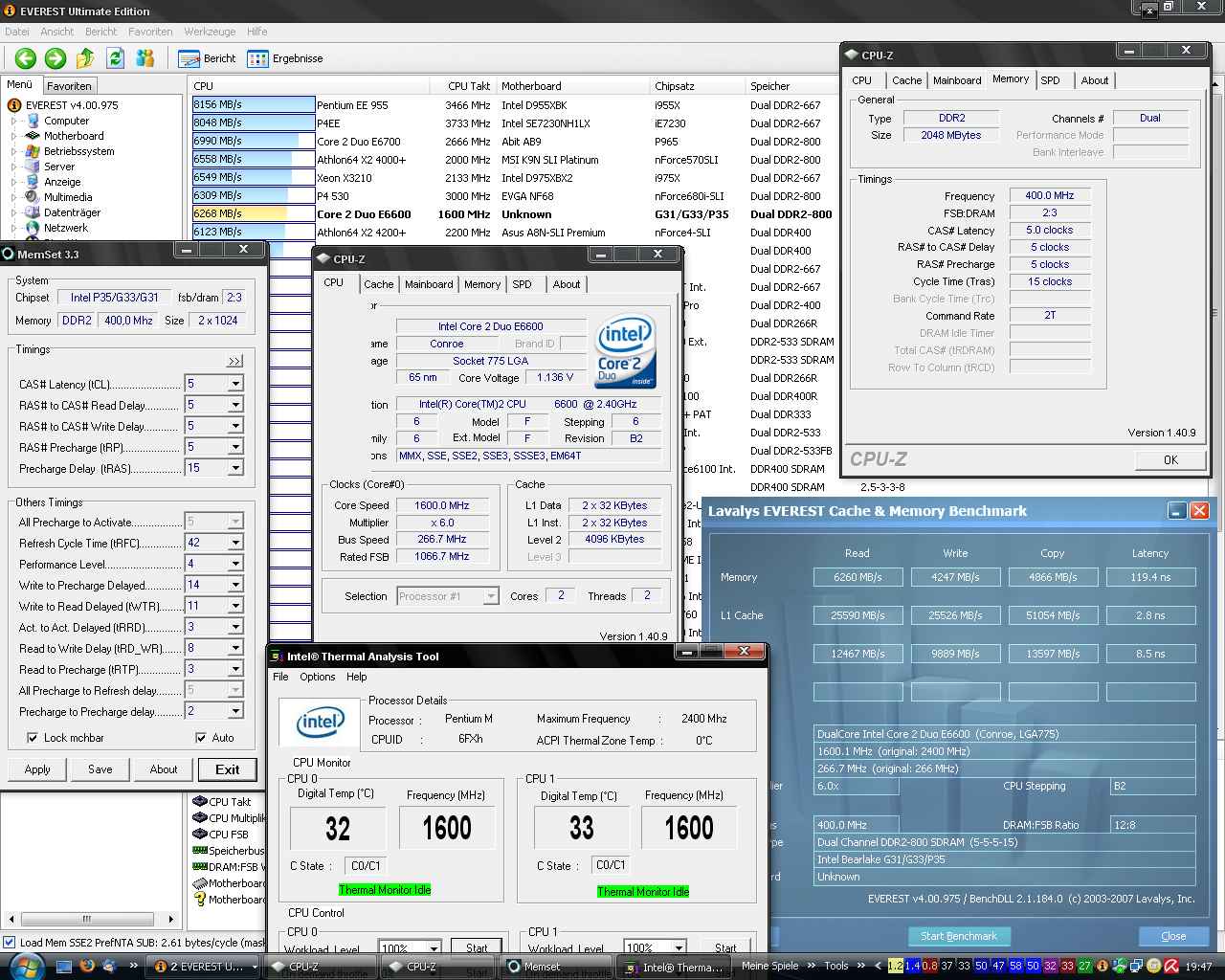This screenshot has height=980, width=1225.
Task: Click Start Benchmark button
Action: [958, 936]
